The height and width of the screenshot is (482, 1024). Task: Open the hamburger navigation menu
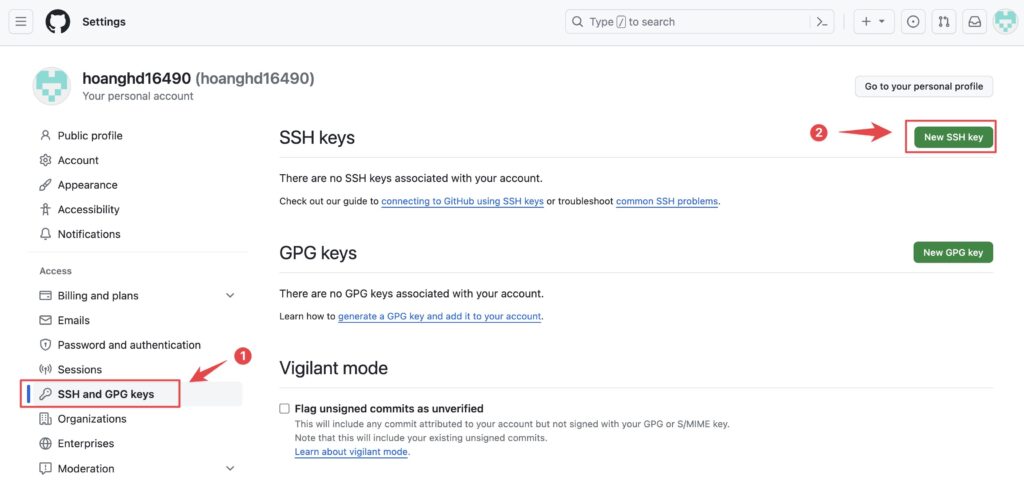pyautogui.click(x=21, y=22)
